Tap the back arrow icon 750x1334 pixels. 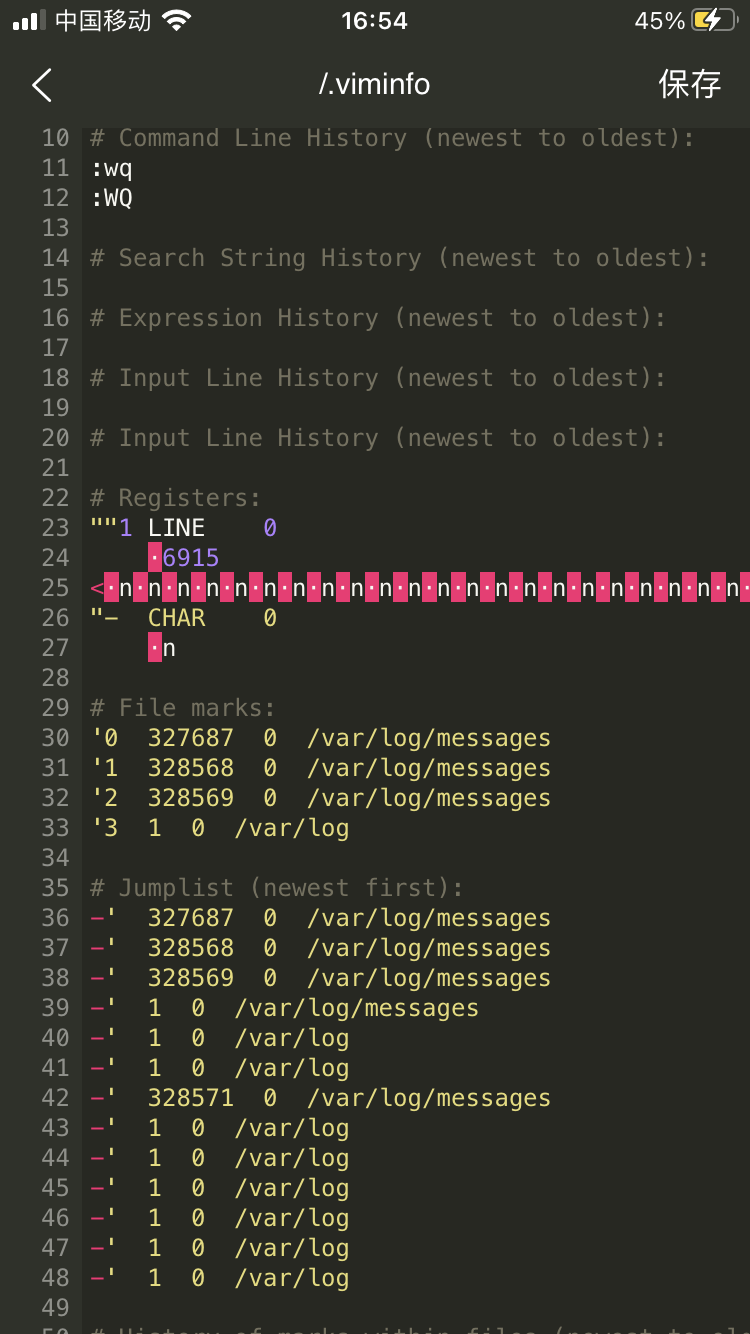tap(41, 85)
